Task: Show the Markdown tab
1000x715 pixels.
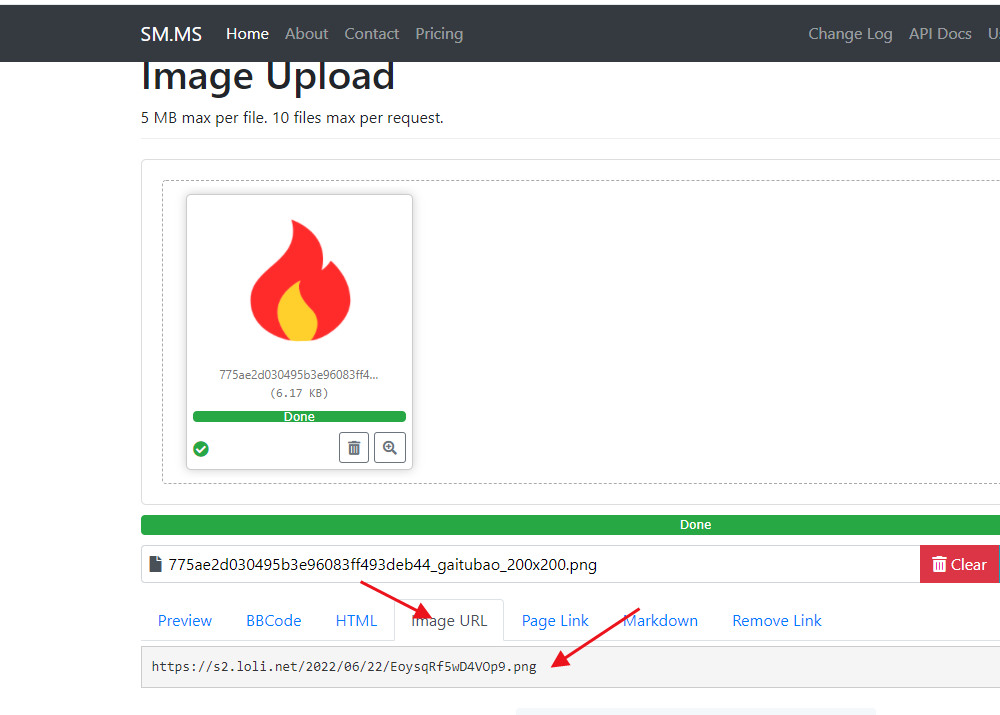Action: point(660,621)
